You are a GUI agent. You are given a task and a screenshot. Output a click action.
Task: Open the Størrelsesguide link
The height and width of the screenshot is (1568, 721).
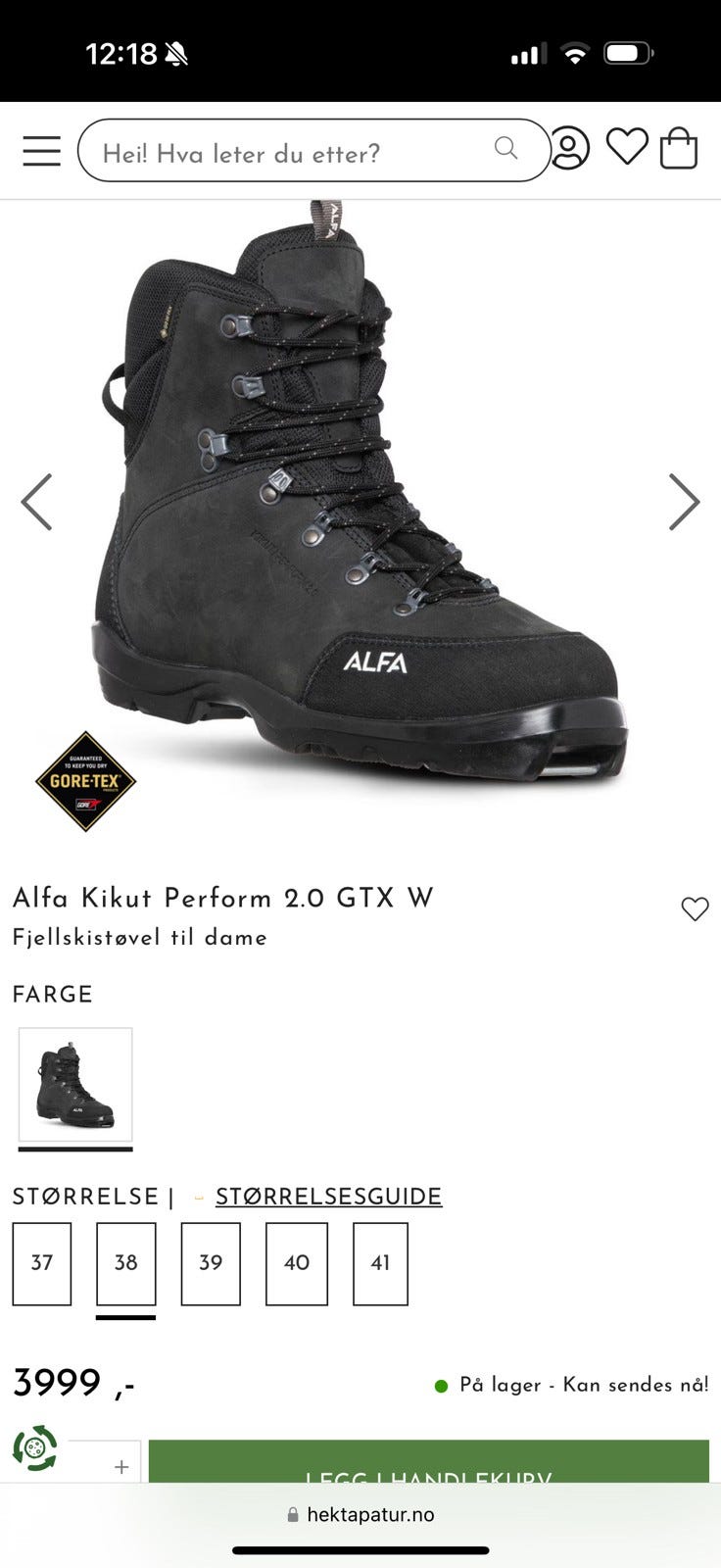coord(328,1197)
